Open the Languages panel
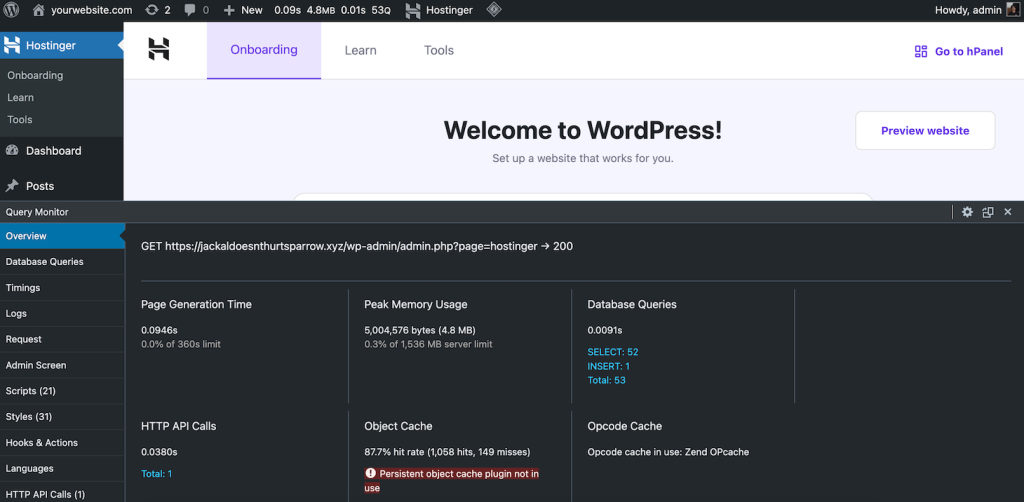1024x502 pixels. click(62, 468)
